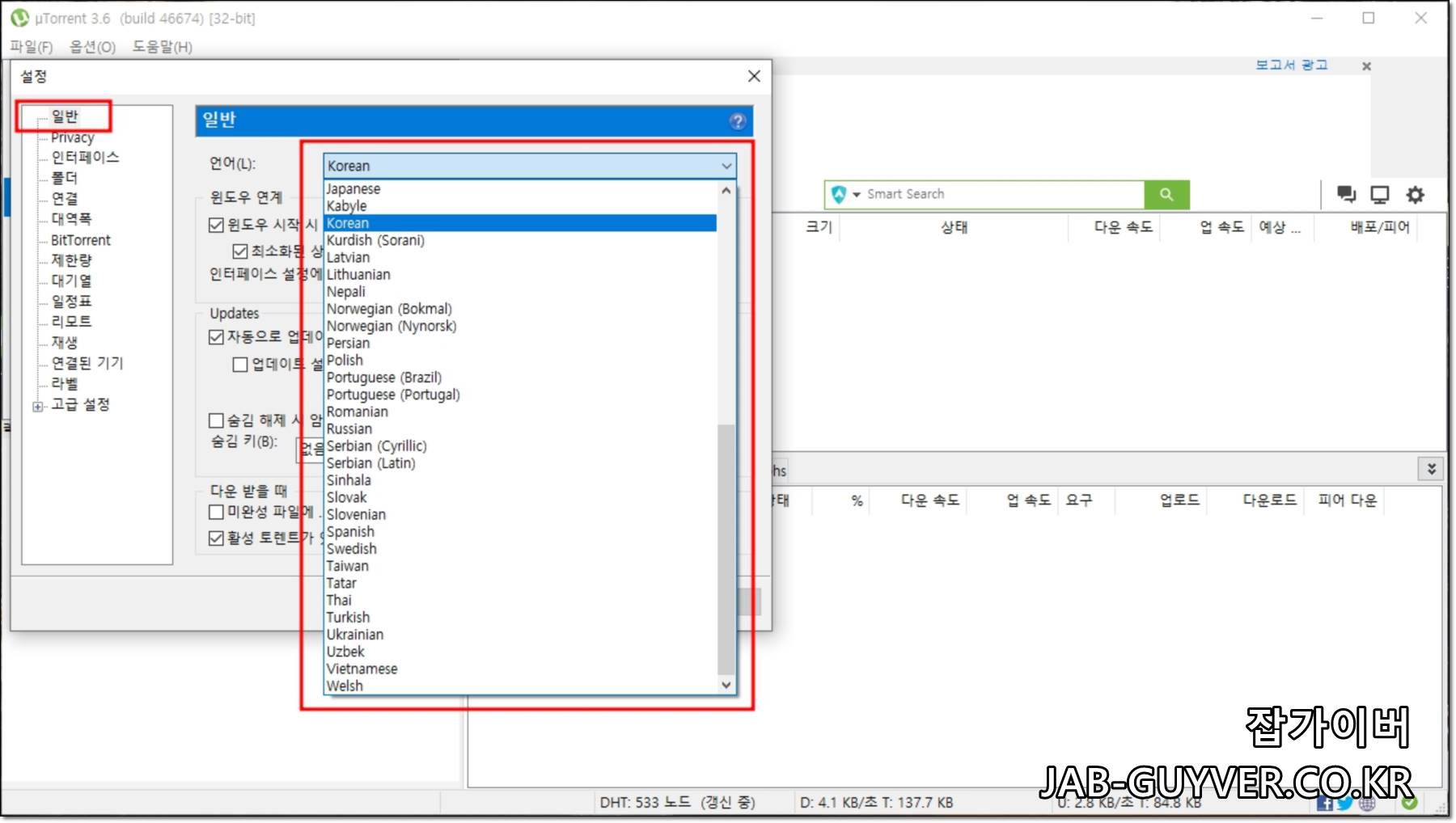Sort by 피어 다운 column in lower pane
This screenshot has width=1456, height=823.
click(1346, 500)
